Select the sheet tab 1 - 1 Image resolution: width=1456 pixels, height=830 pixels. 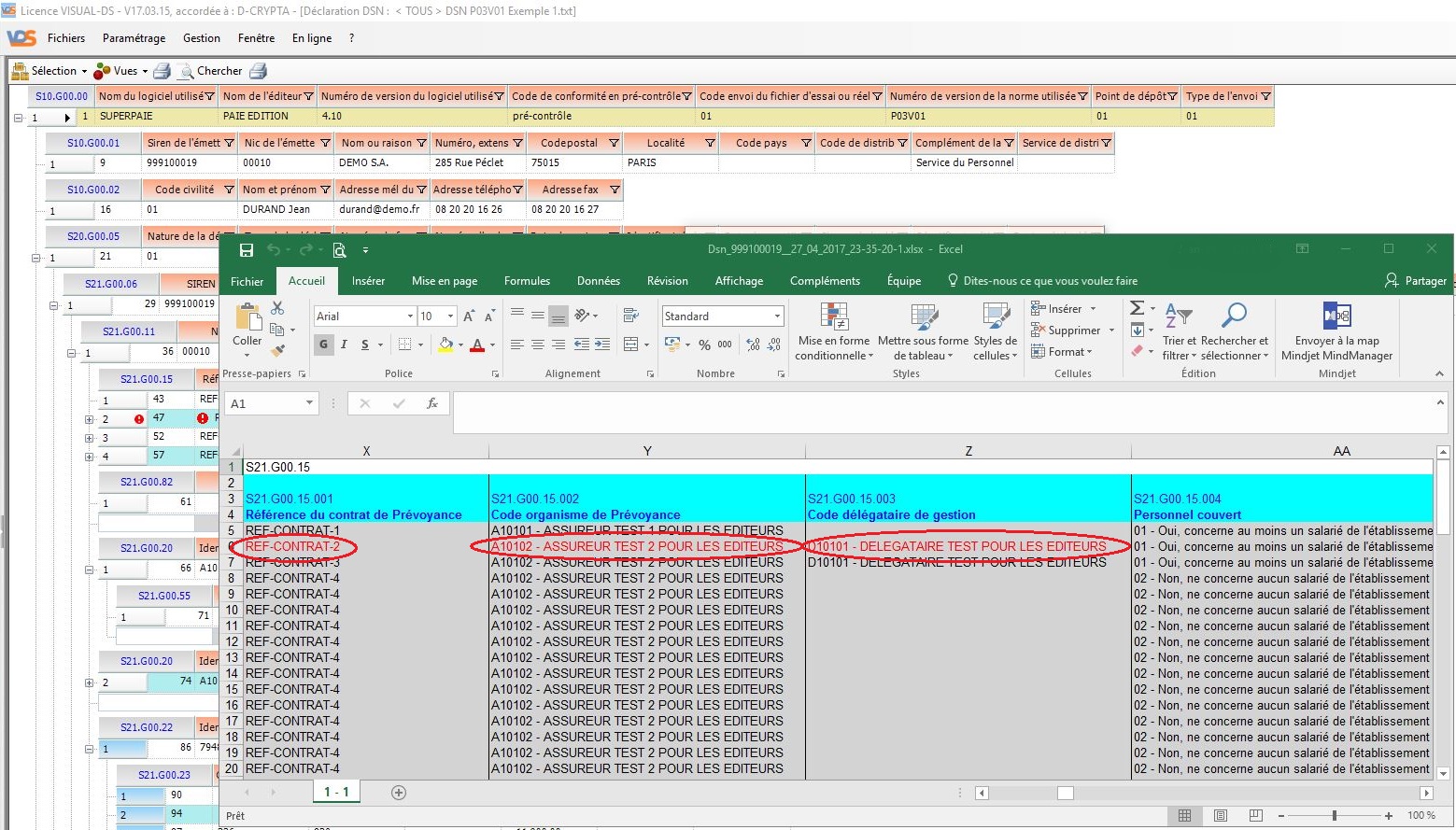(x=336, y=792)
